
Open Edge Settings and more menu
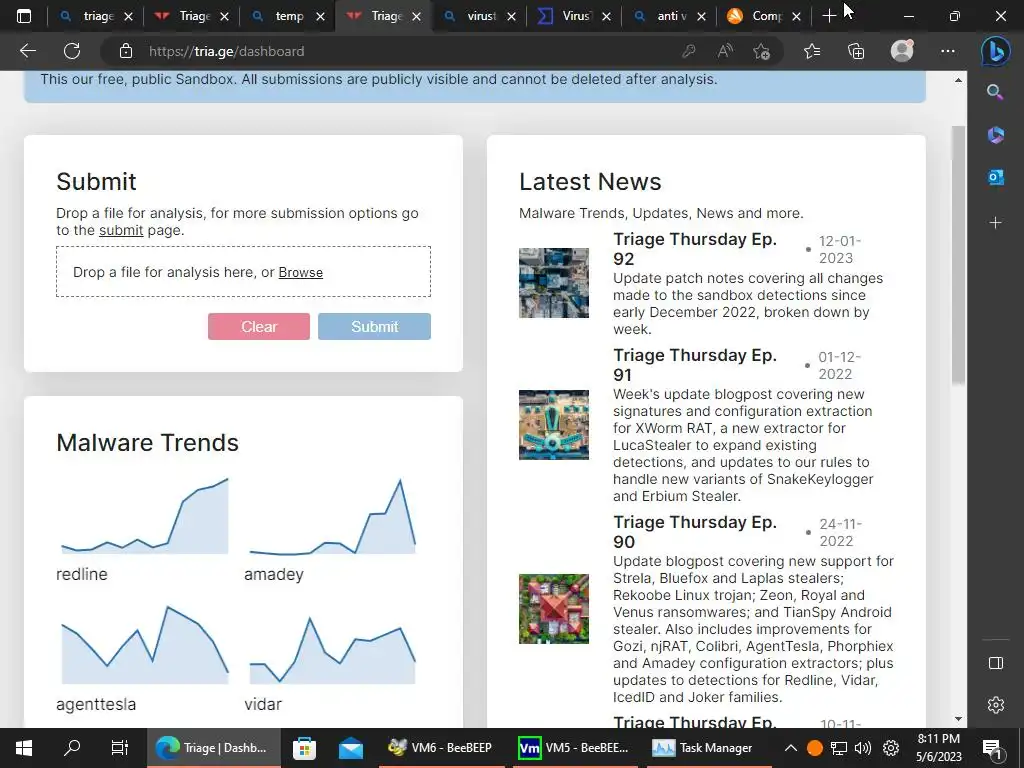(948, 51)
